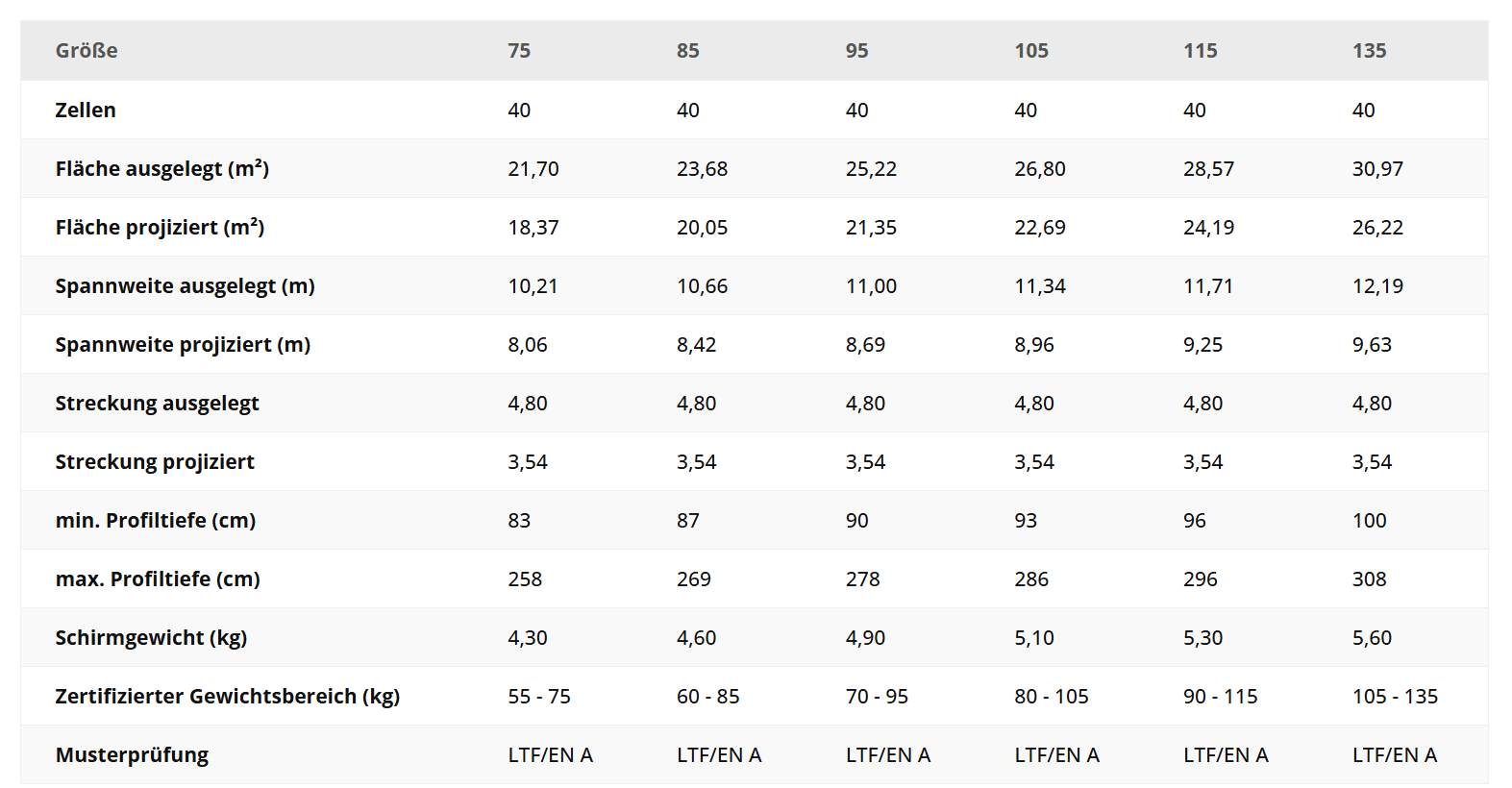1512x788 pixels.
Task: Click the 'Spannweite ausgelegt (m)' row label
Action: point(185,286)
